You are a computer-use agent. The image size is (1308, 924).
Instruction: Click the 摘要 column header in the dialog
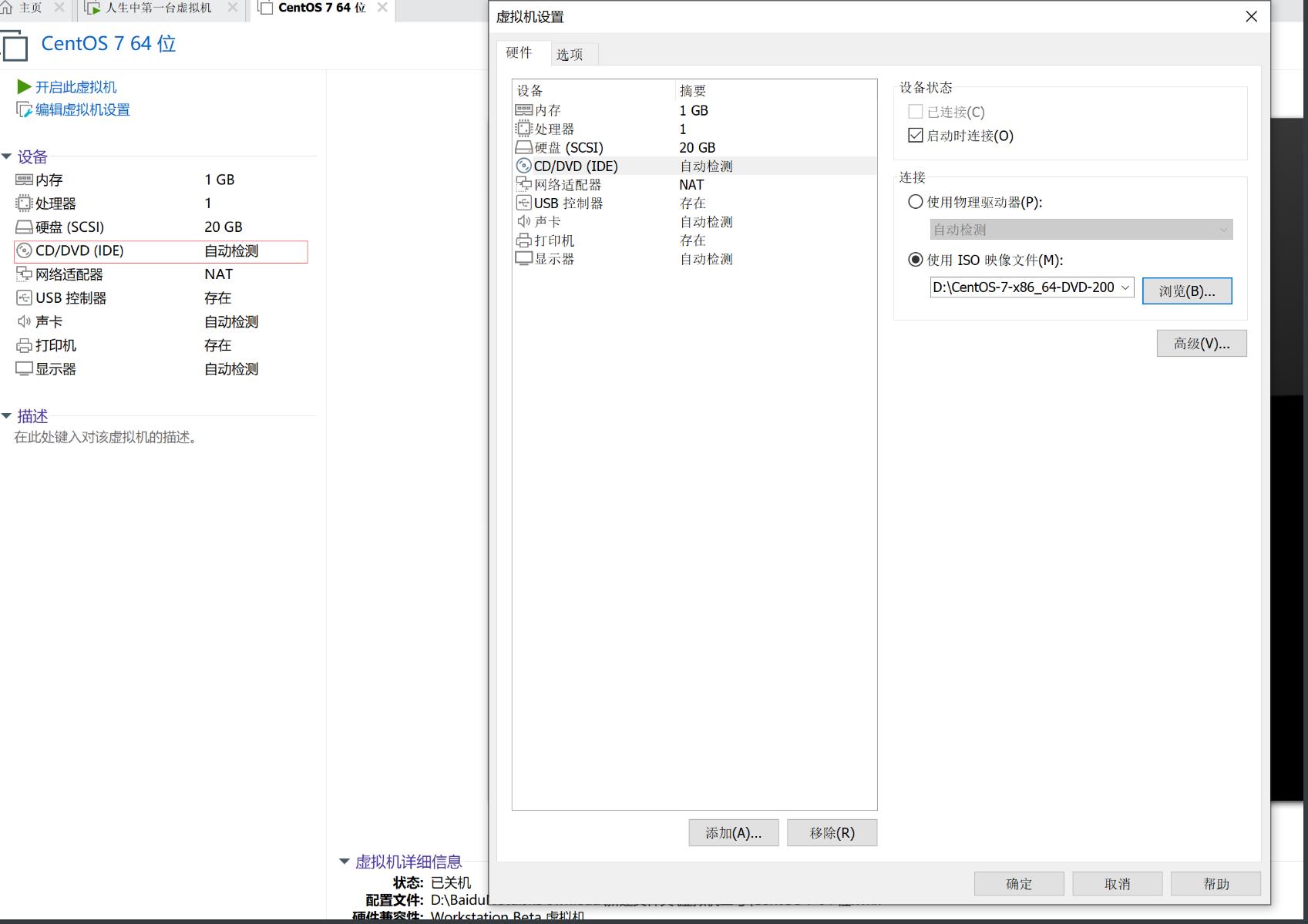(776, 91)
